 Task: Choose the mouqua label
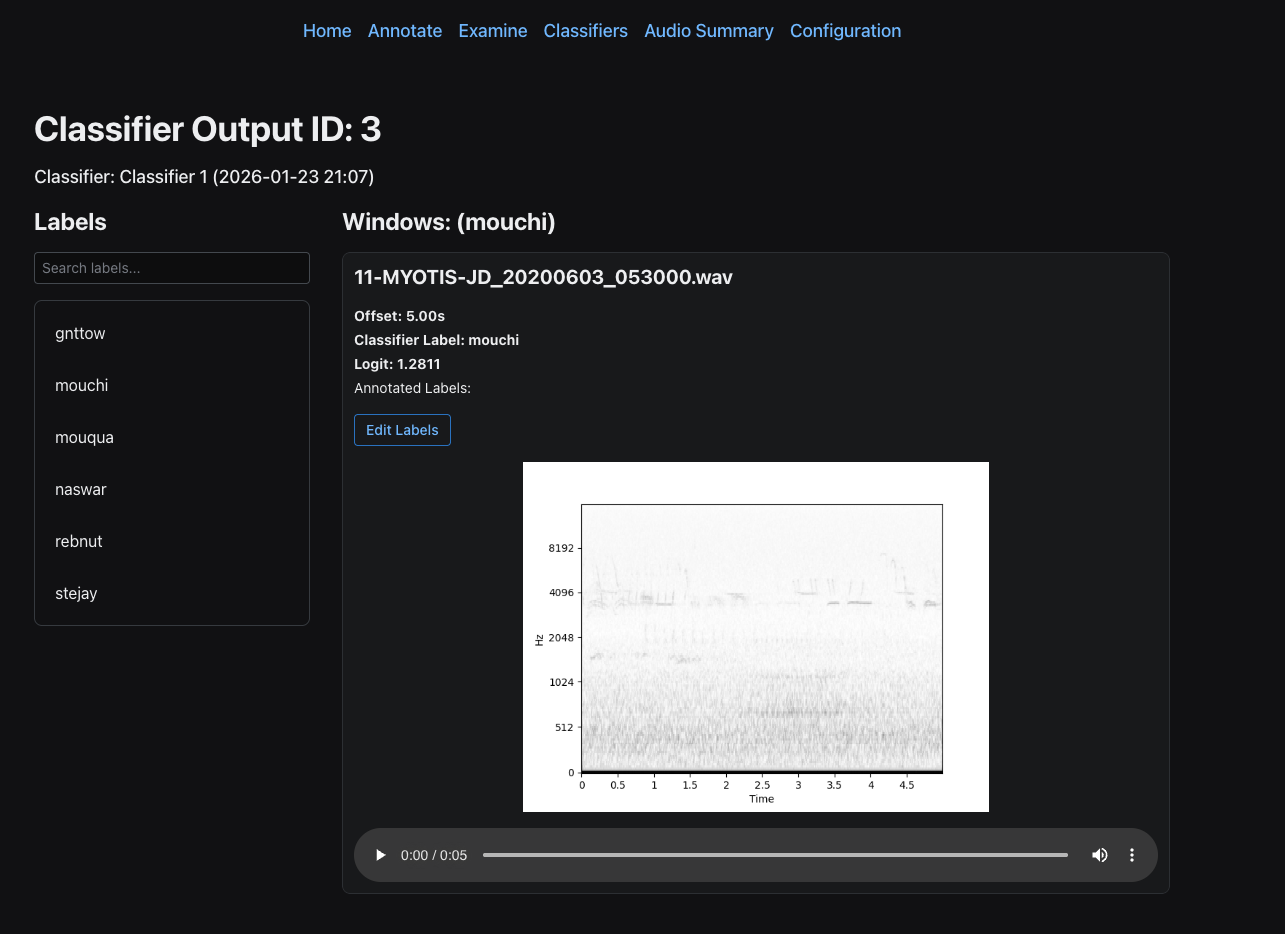pyautogui.click(x=84, y=438)
